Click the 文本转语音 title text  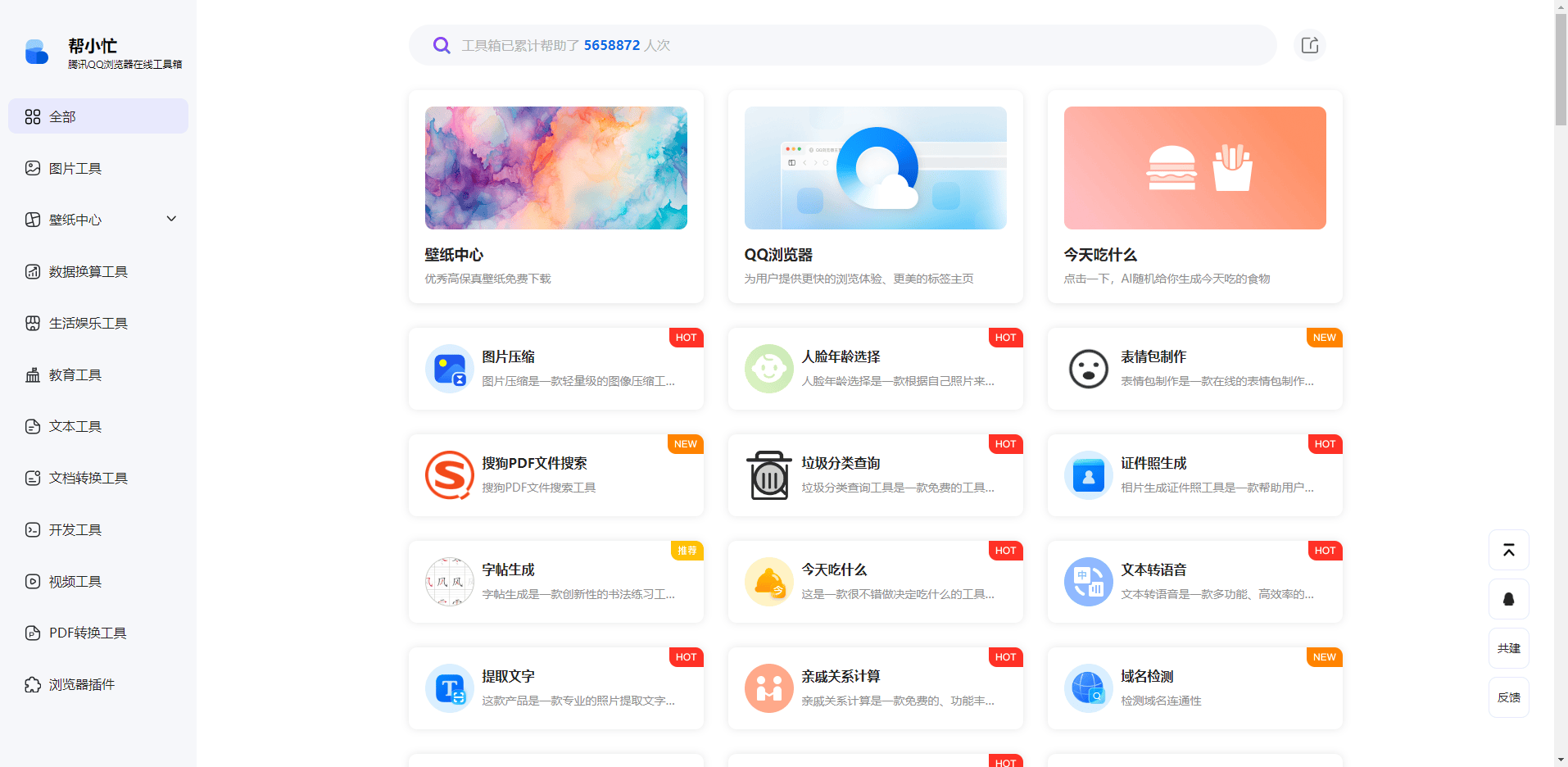(1153, 570)
